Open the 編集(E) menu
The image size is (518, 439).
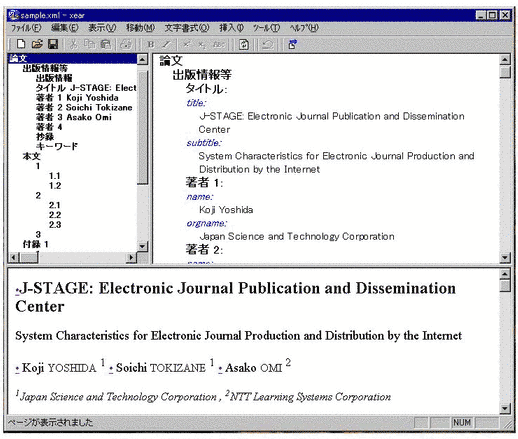coord(65,28)
